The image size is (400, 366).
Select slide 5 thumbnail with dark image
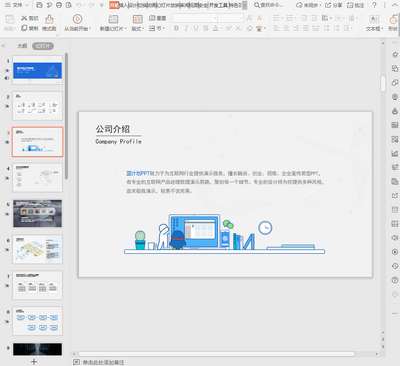(x=37, y=213)
